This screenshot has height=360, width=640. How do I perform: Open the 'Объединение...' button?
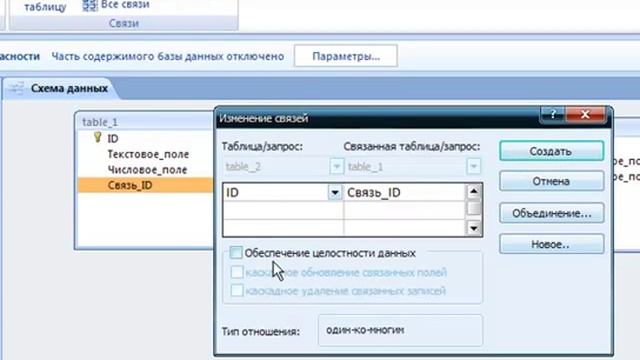[551, 213]
